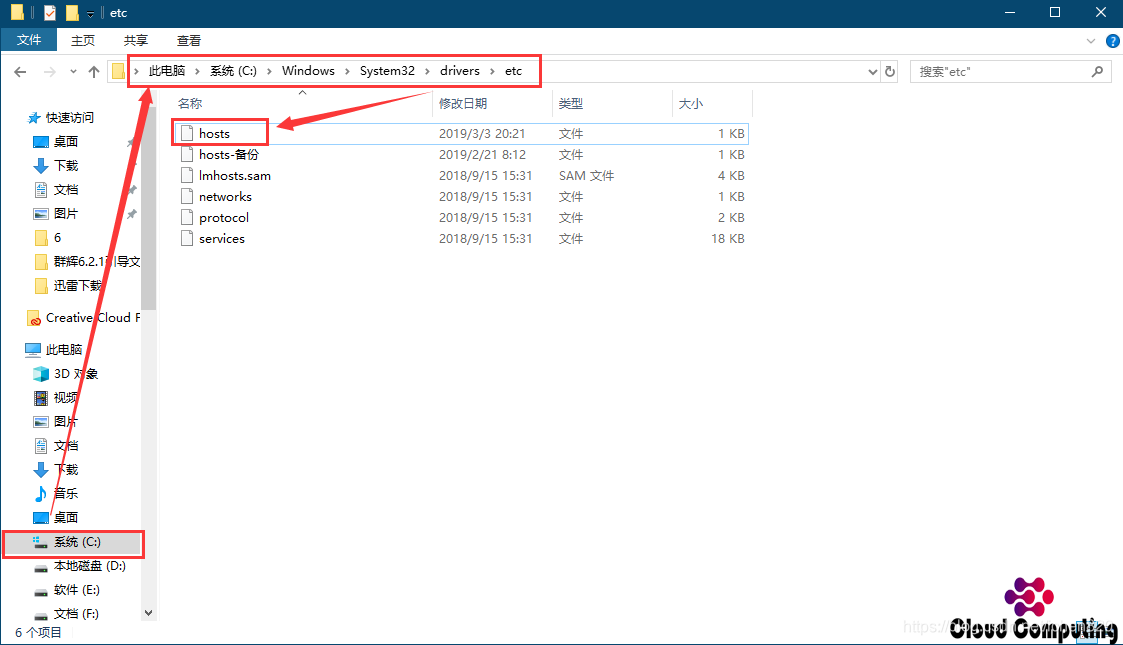Click the navigation pane scrollbar thumb
Viewport: 1123px width, 645px height.
(x=148, y=208)
